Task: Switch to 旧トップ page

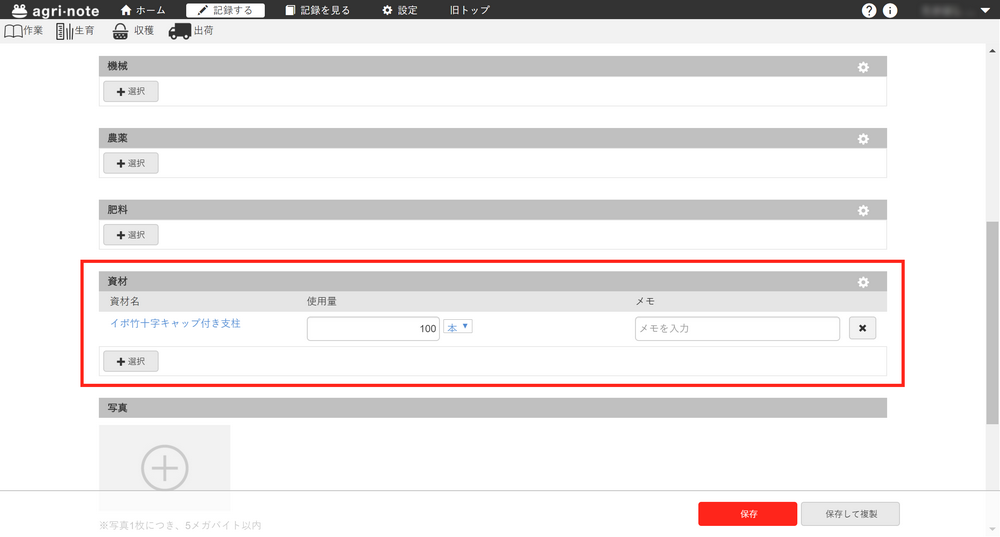Action: pyautogui.click(x=469, y=10)
